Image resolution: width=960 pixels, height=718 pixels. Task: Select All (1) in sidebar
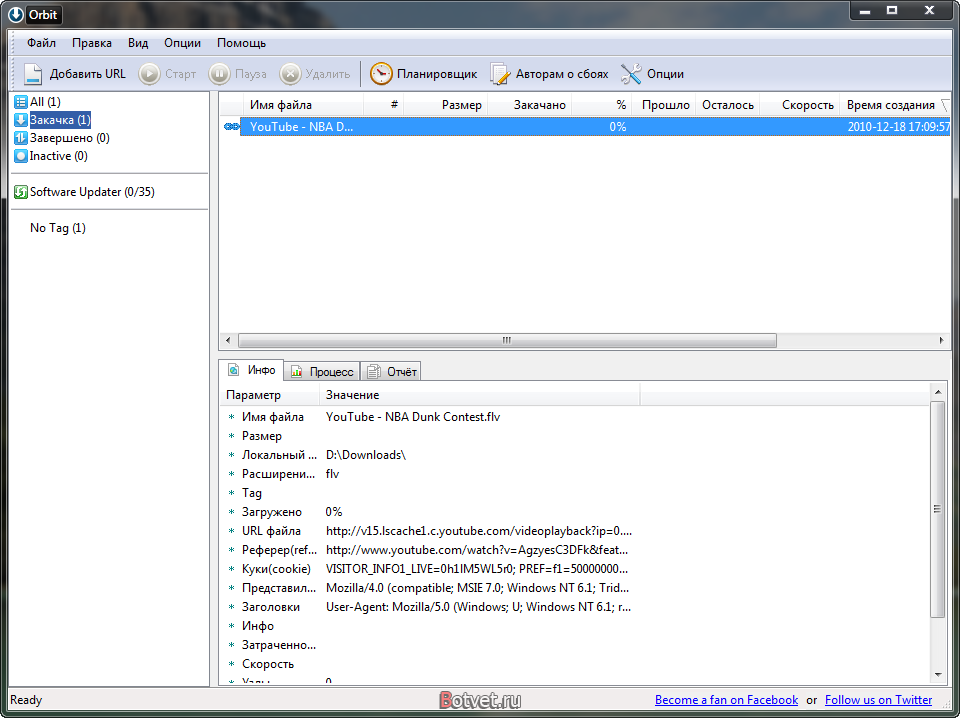tap(45, 102)
